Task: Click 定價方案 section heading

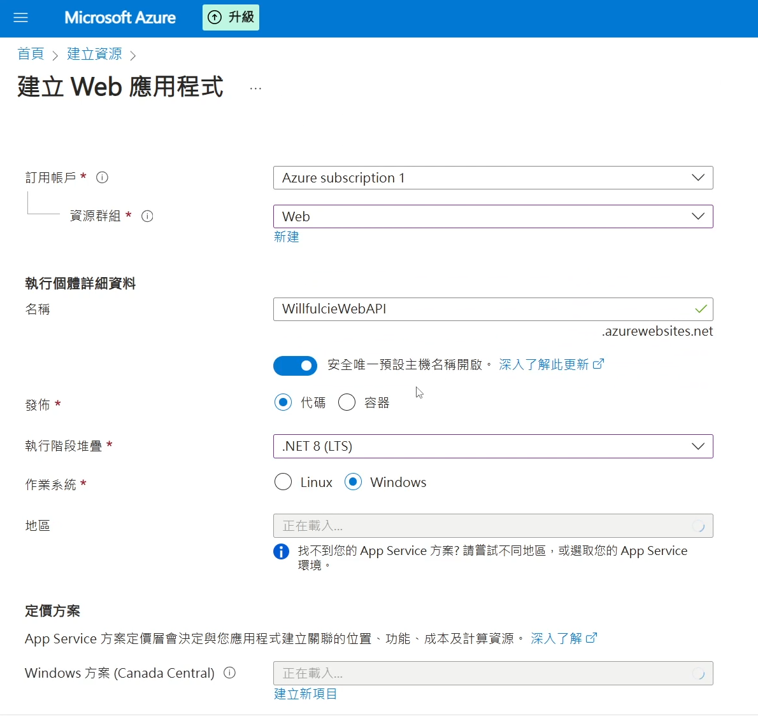Action: 52,611
